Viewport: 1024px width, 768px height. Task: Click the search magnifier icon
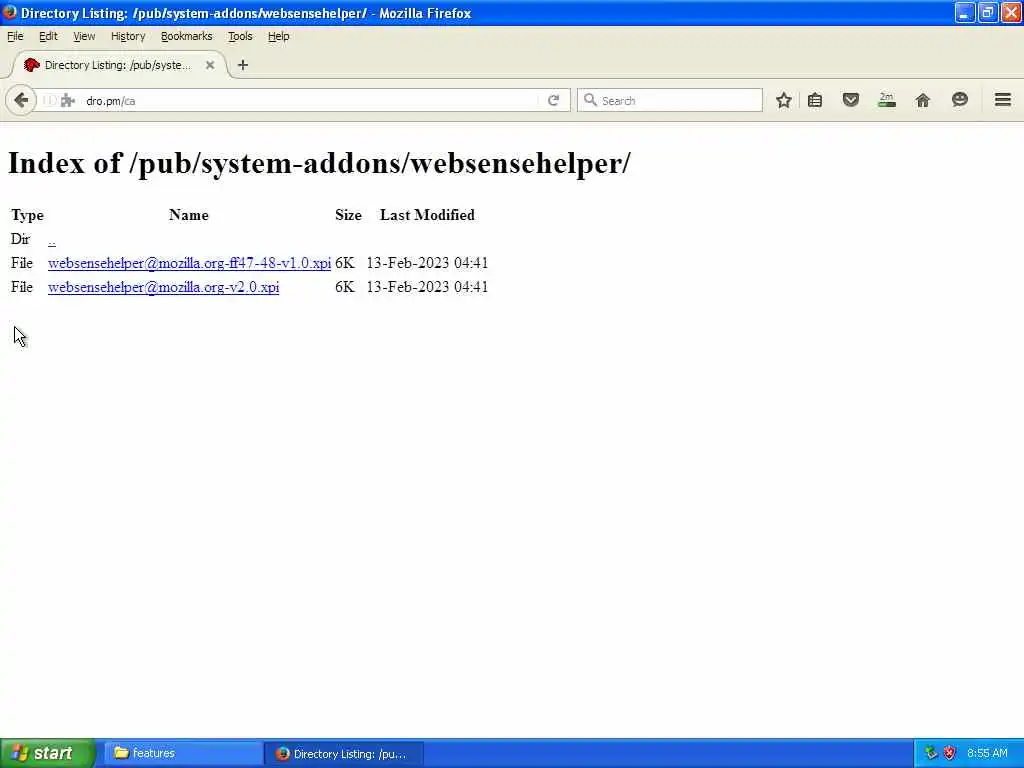click(590, 100)
